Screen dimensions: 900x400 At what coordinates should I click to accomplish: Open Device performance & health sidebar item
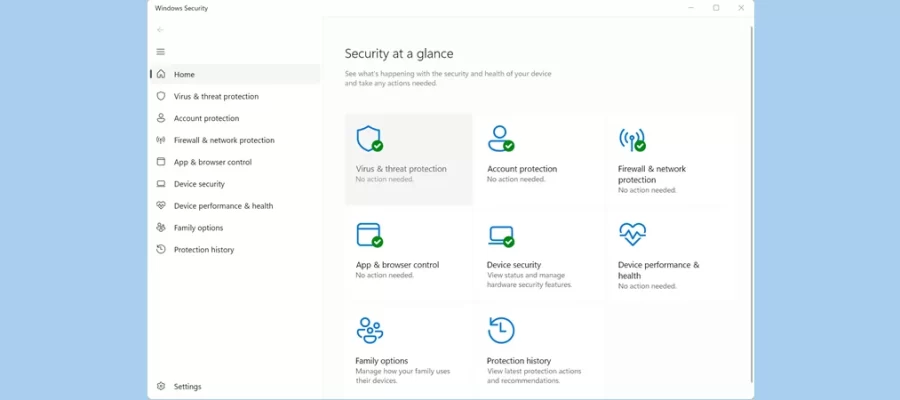coord(235,205)
